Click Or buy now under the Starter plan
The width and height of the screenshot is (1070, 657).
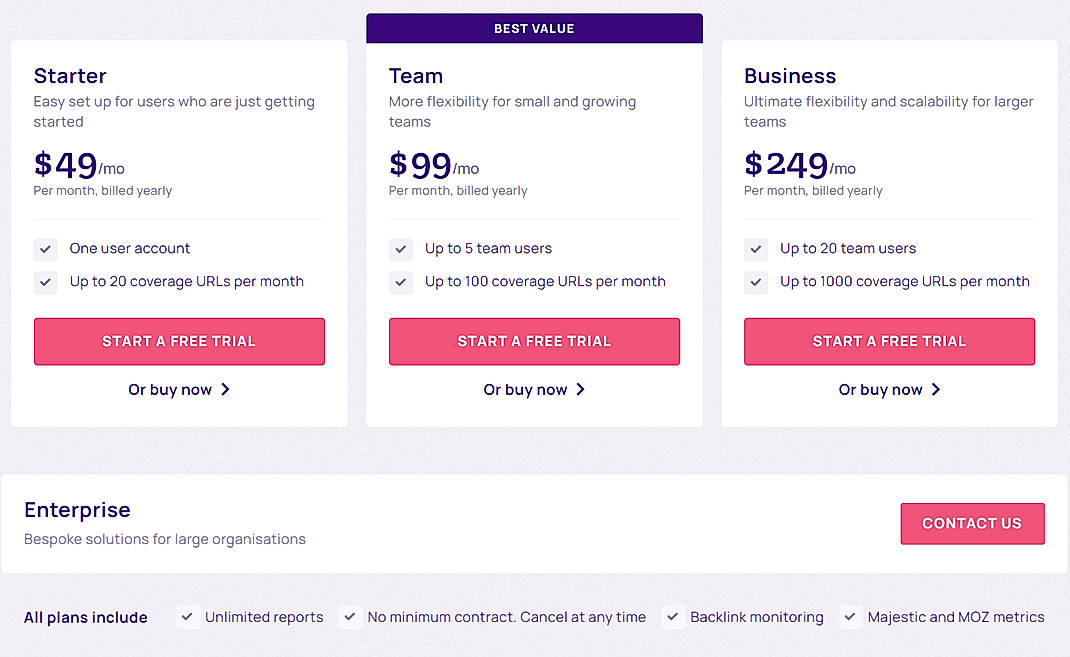click(x=170, y=390)
